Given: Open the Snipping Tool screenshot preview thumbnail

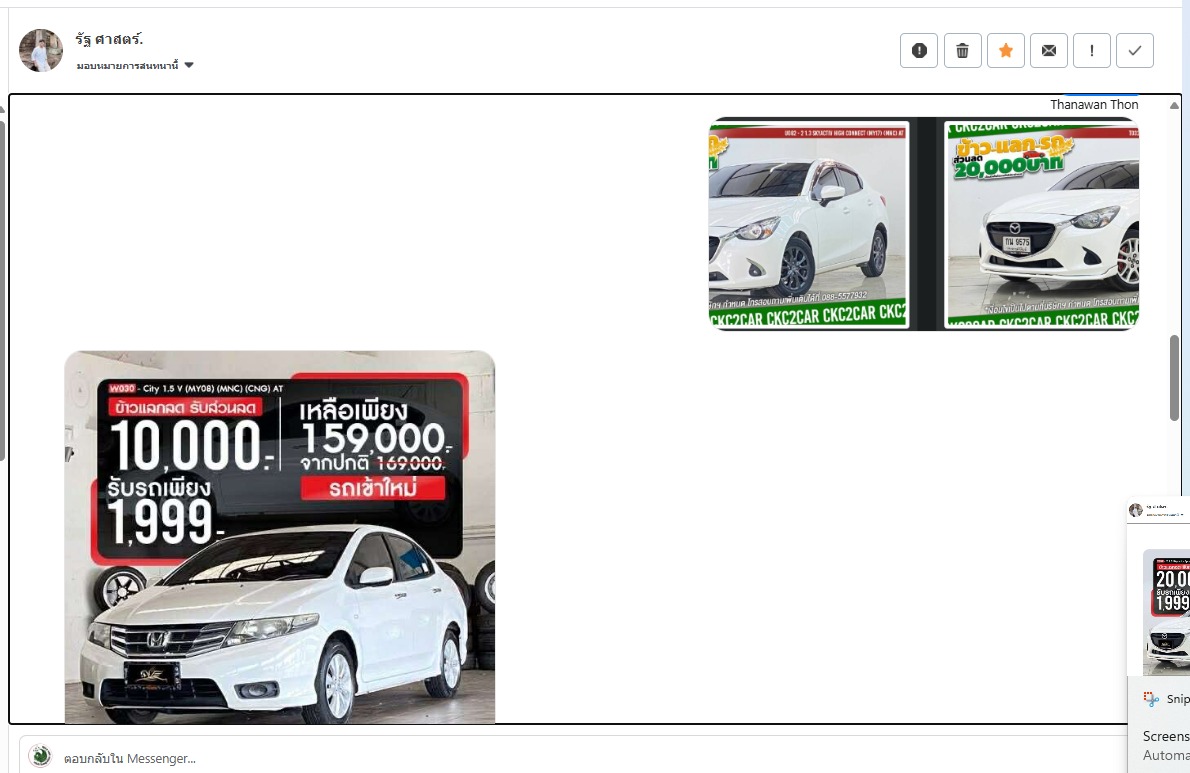Looking at the screenshot, I should click(x=1159, y=586).
